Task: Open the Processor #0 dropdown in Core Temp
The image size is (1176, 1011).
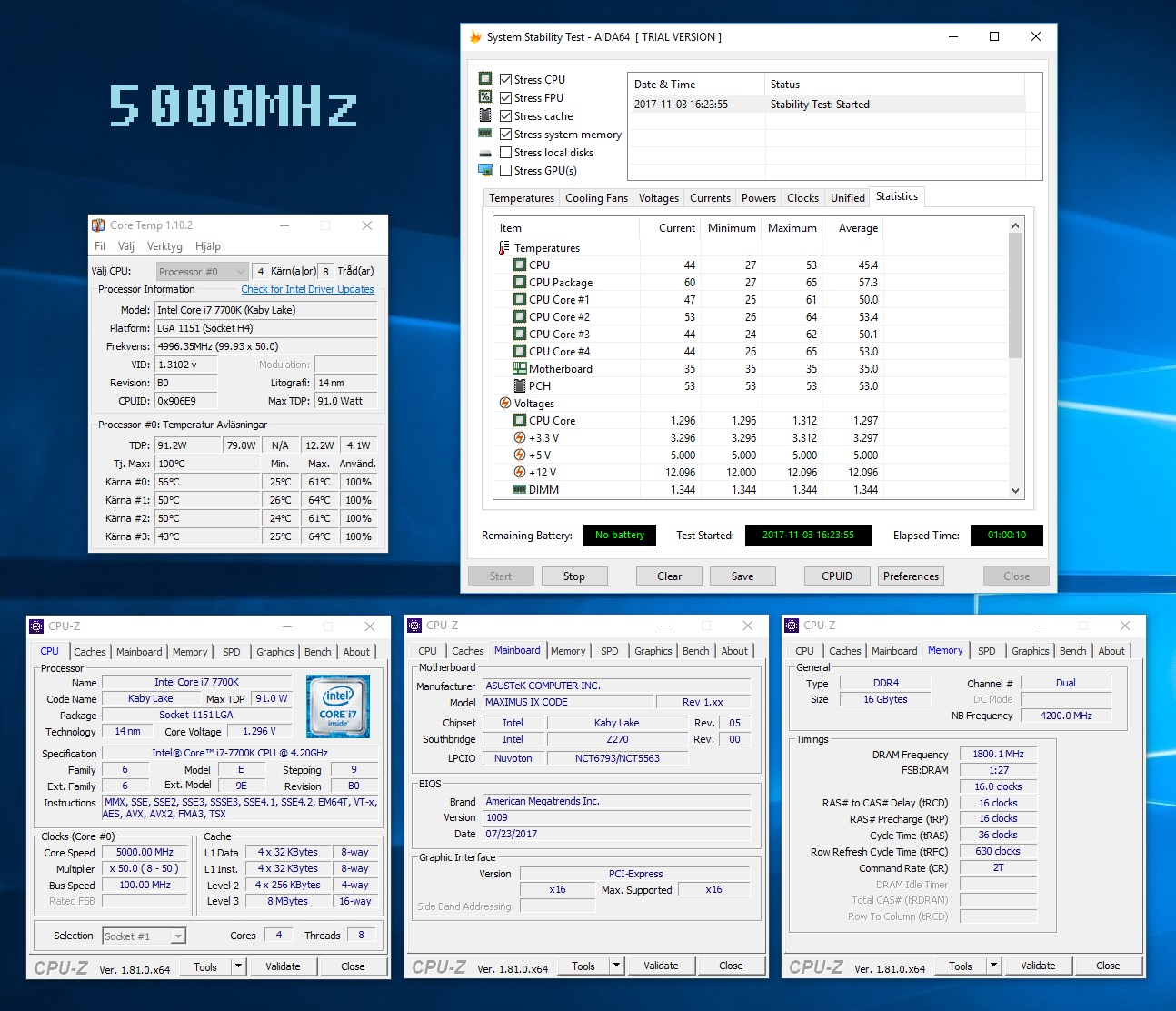Action: click(x=240, y=271)
